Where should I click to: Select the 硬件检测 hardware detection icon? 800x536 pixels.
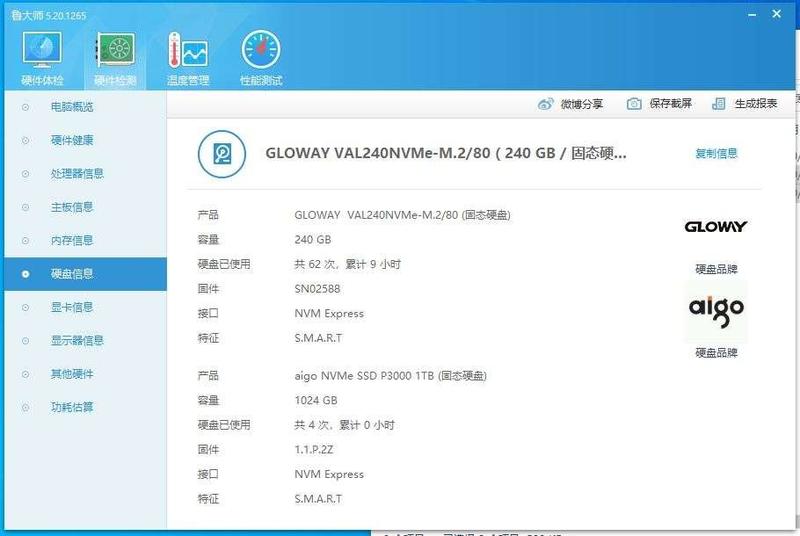(x=116, y=50)
